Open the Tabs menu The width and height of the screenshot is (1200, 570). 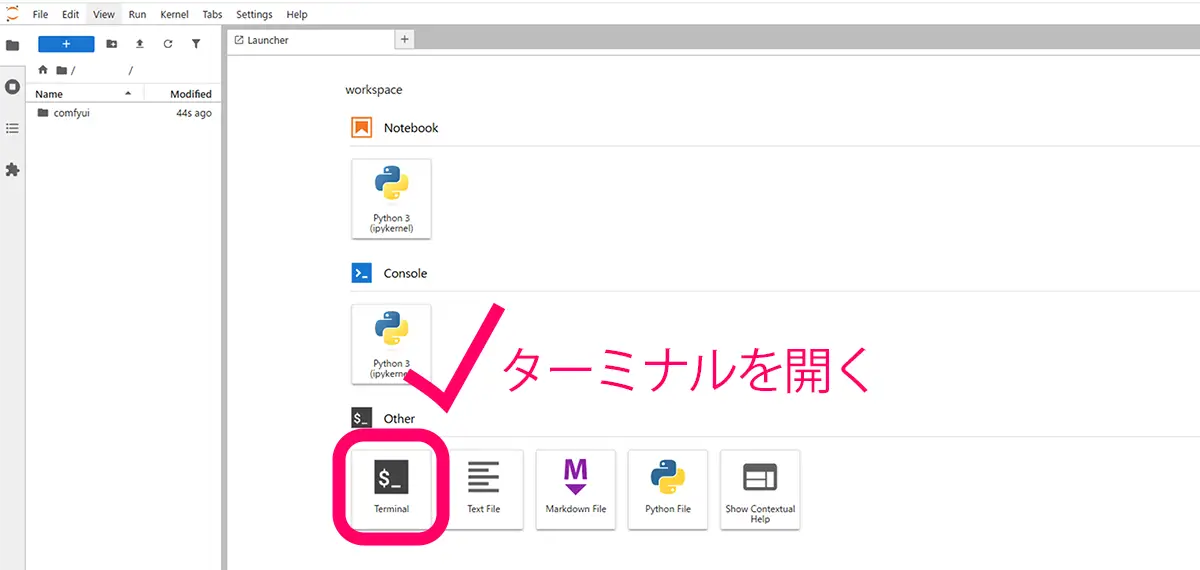[212, 14]
